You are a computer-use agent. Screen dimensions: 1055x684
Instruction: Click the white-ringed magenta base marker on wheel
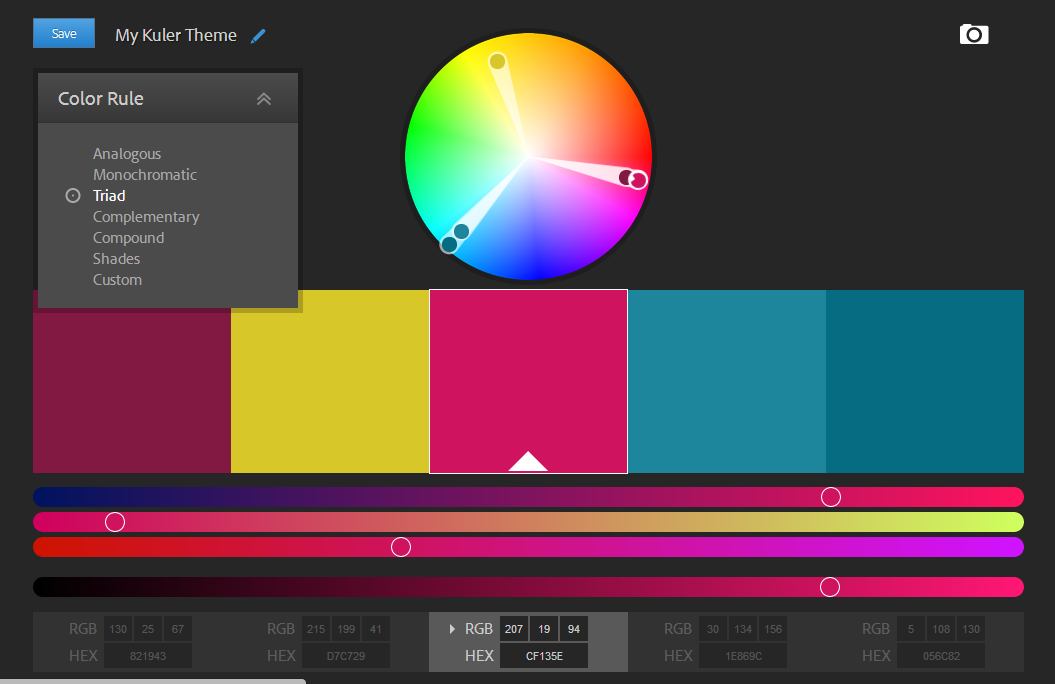(639, 180)
